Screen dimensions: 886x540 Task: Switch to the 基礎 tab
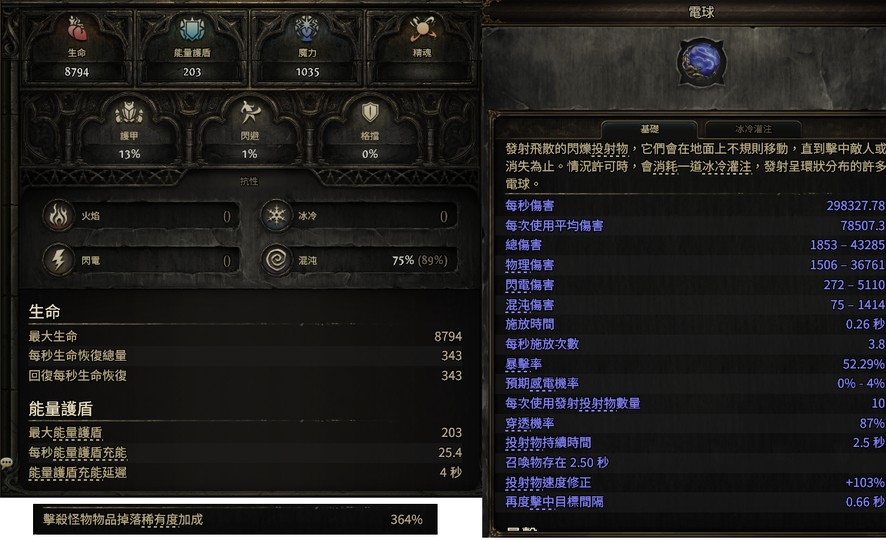[649, 129]
